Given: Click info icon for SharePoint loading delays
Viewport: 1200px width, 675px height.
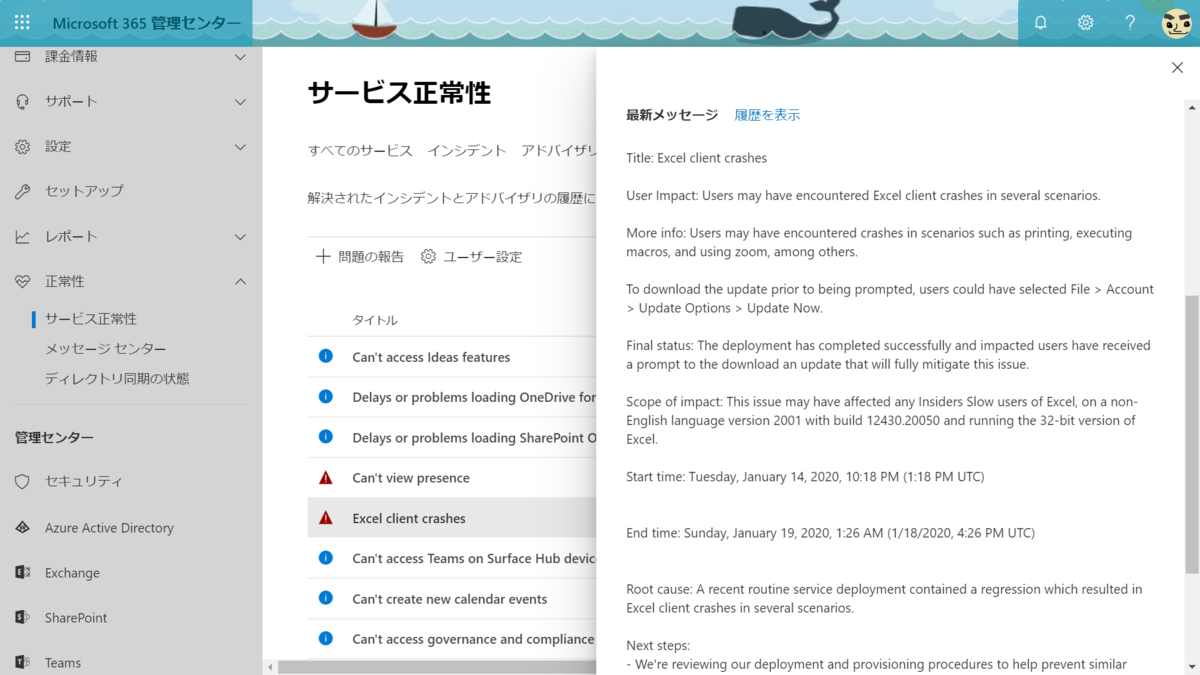Looking at the screenshot, I should 325,437.
